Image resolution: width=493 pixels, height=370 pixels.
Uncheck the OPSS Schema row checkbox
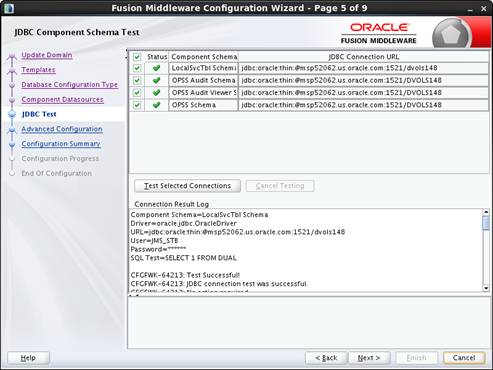(x=137, y=105)
